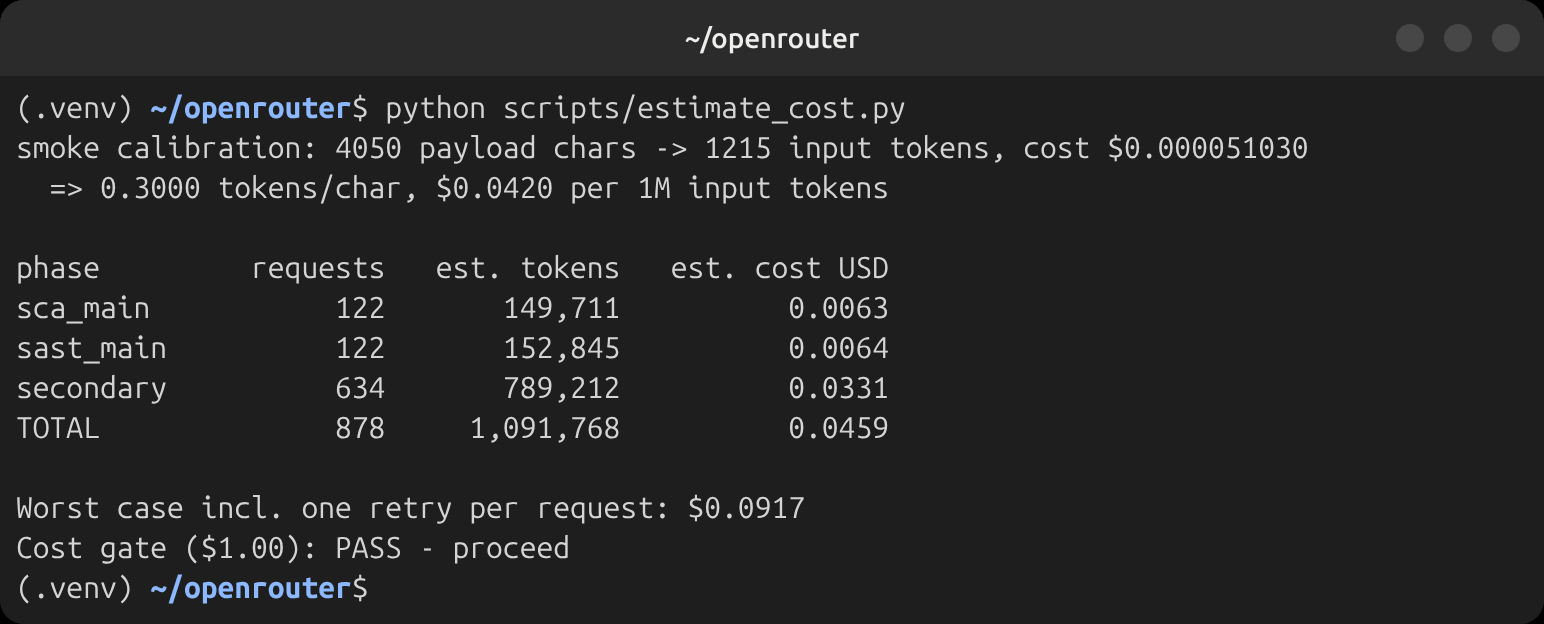
Task: Click the rightmost gray window control circle
Action: coord(1506,38)
